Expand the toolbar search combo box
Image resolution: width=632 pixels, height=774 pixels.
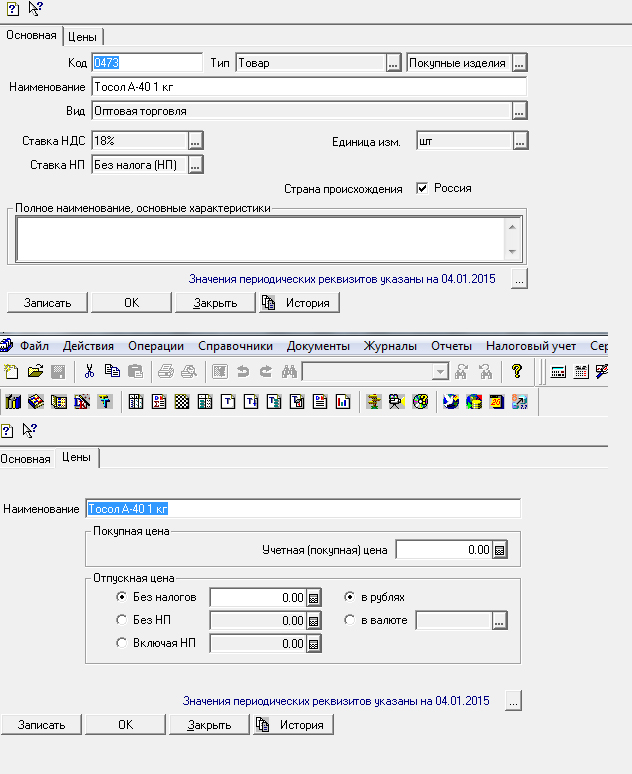439,372
